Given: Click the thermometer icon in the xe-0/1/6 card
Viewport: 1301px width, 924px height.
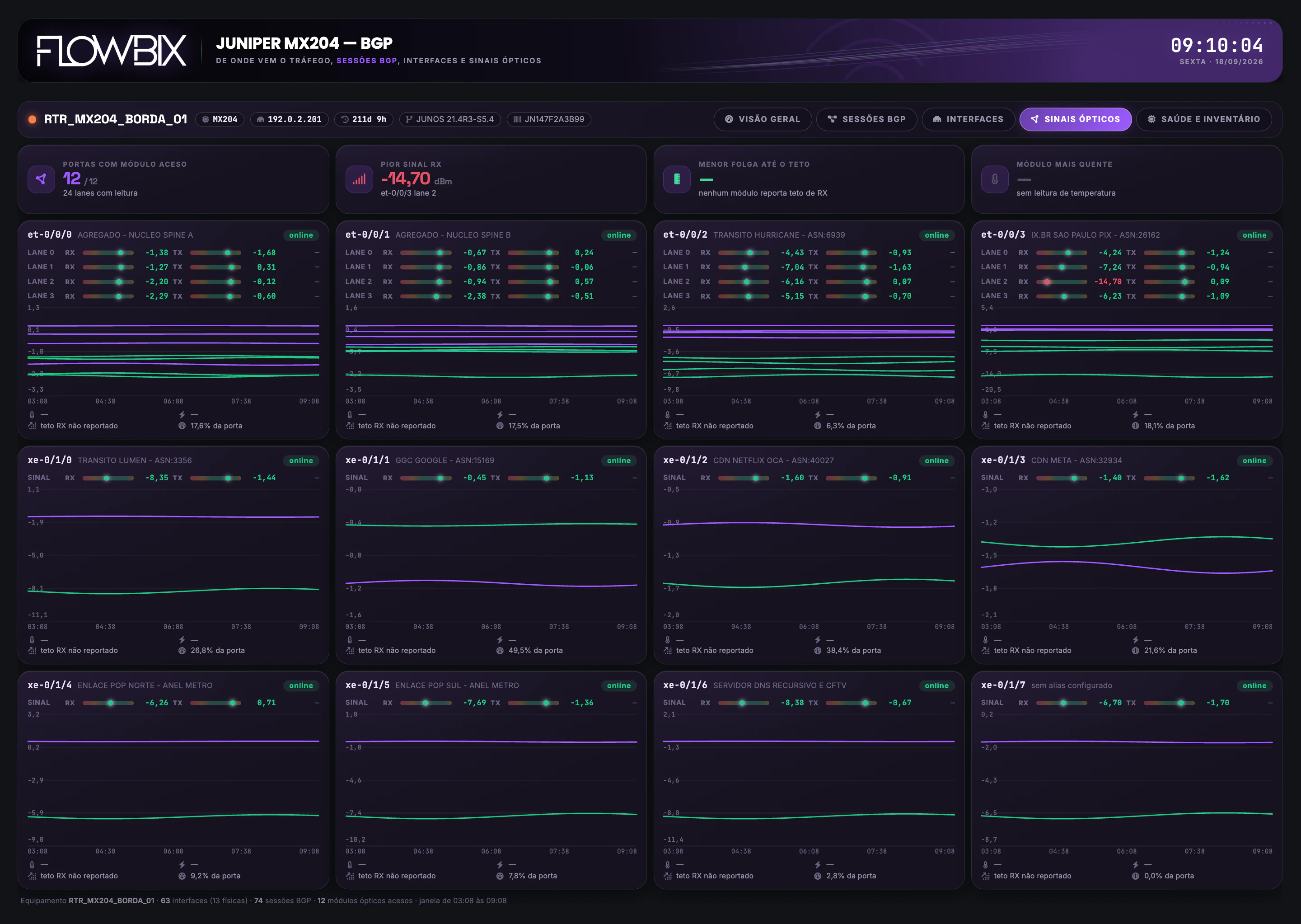Looking at the screenshot, I should pyautogui.click(x=668, y=865).
